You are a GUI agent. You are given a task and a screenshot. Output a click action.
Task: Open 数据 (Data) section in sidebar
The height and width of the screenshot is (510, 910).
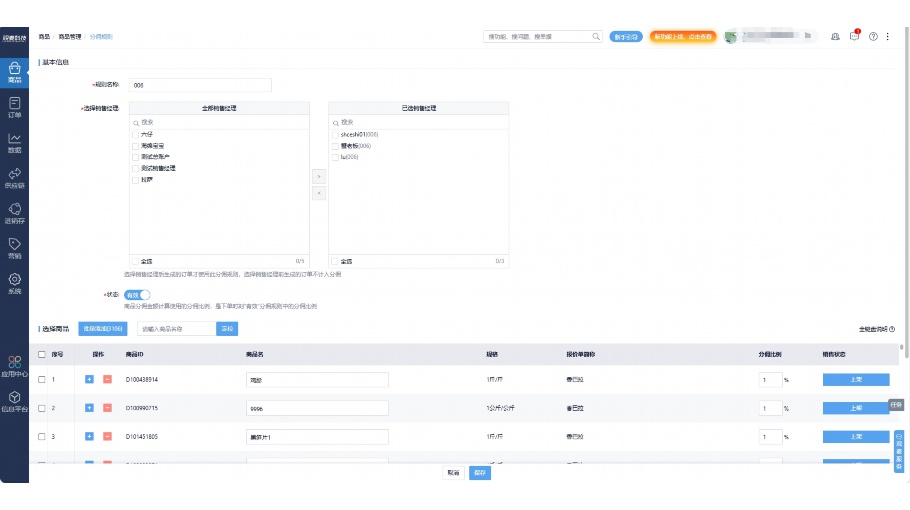(14, 143)
